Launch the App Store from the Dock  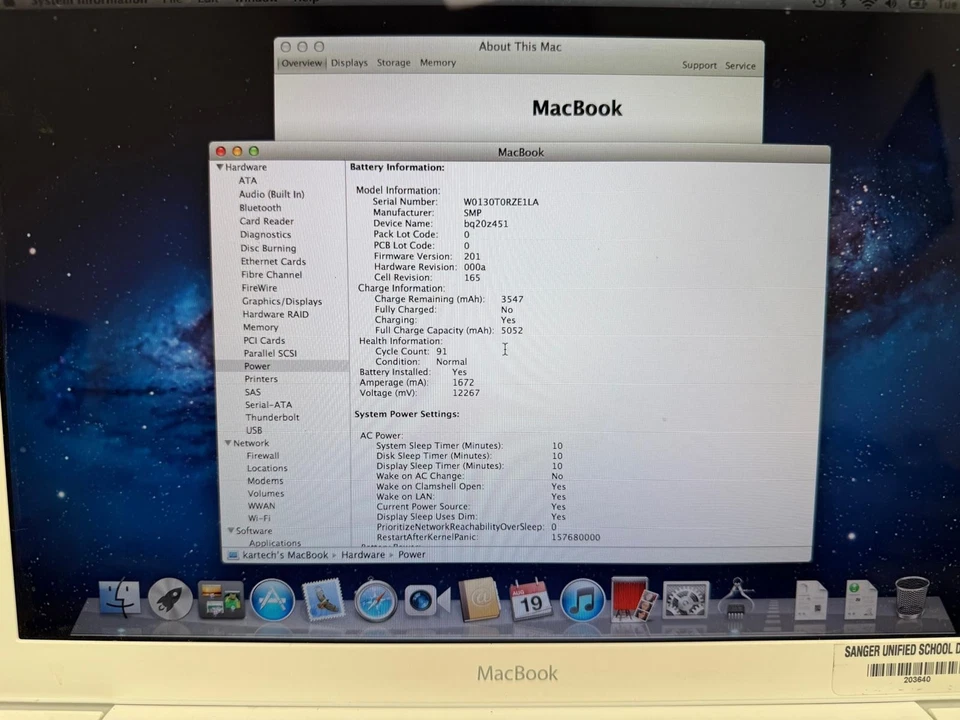272,600
